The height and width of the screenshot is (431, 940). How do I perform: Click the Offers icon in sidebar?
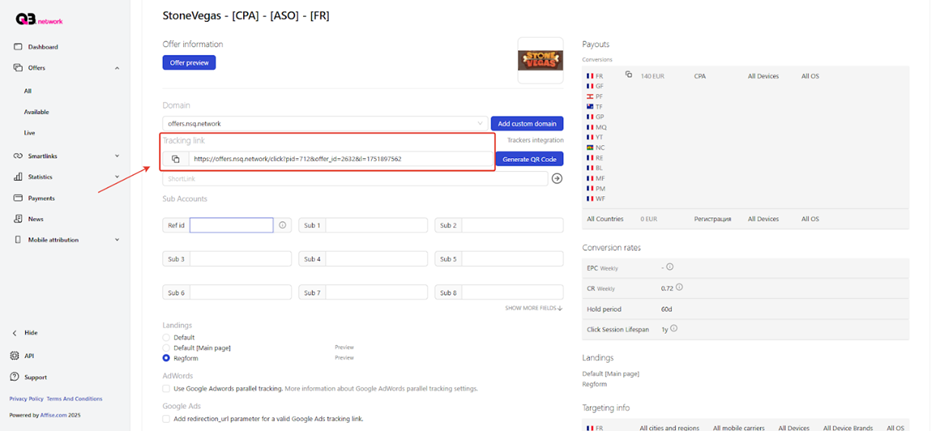[17, 68]
